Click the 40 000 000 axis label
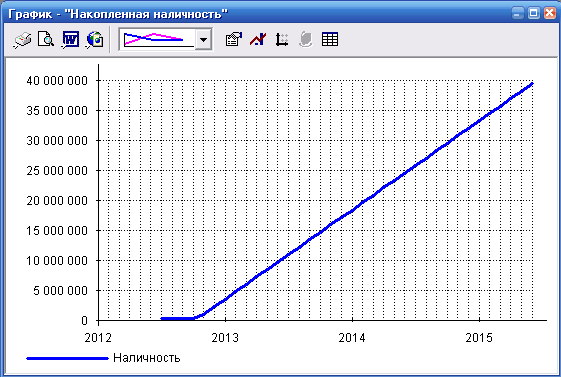This screenshot has width=561, height=377. pyautogui.click(x=57, y=81)
